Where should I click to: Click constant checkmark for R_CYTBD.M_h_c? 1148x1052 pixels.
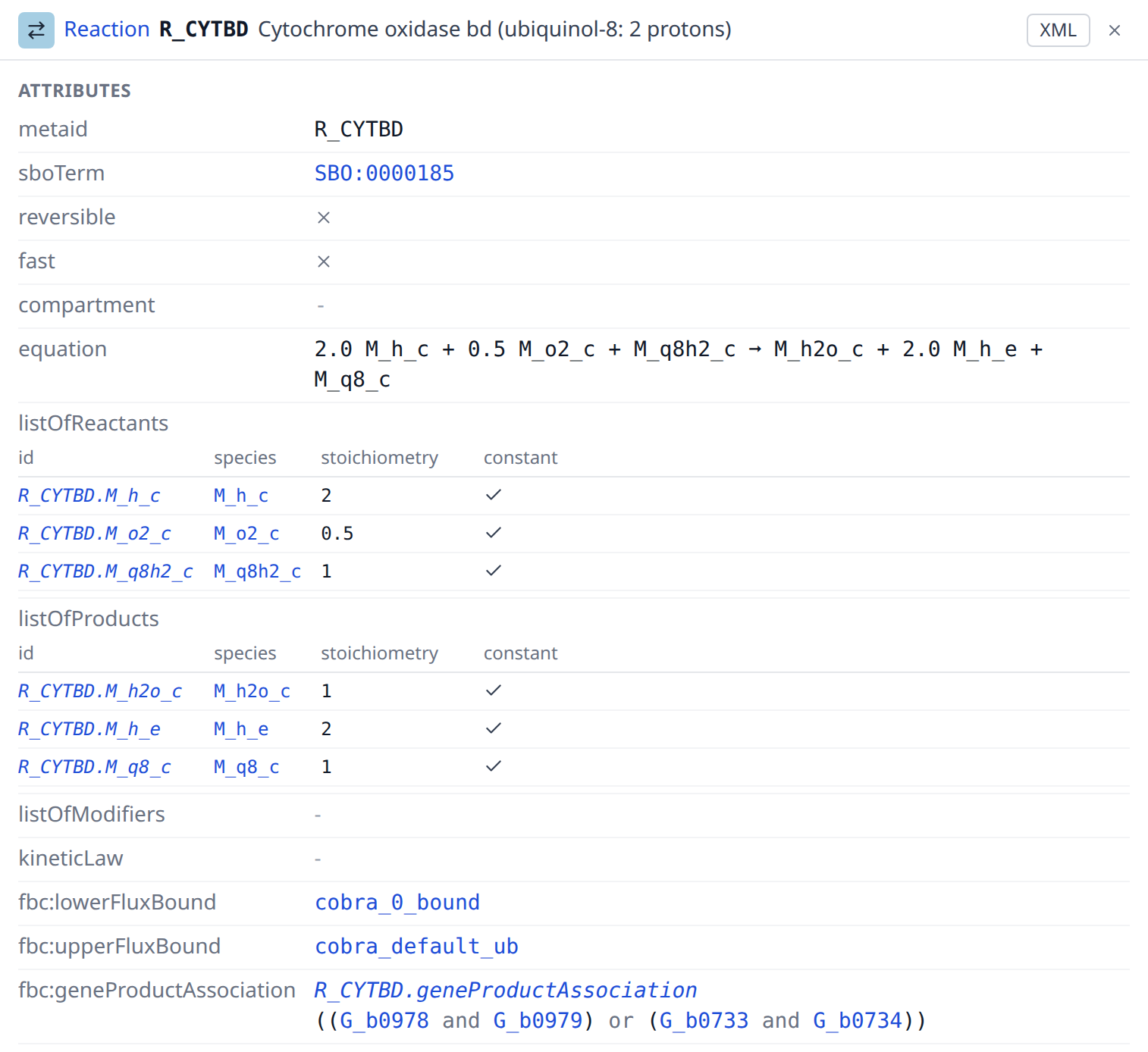(494, 495)
